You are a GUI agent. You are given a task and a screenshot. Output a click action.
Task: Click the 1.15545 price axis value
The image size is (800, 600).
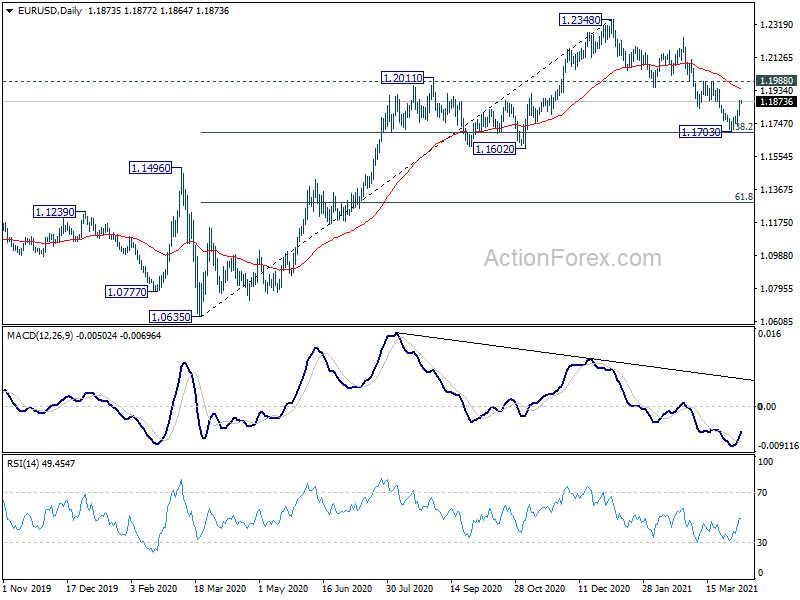(777, 157)
